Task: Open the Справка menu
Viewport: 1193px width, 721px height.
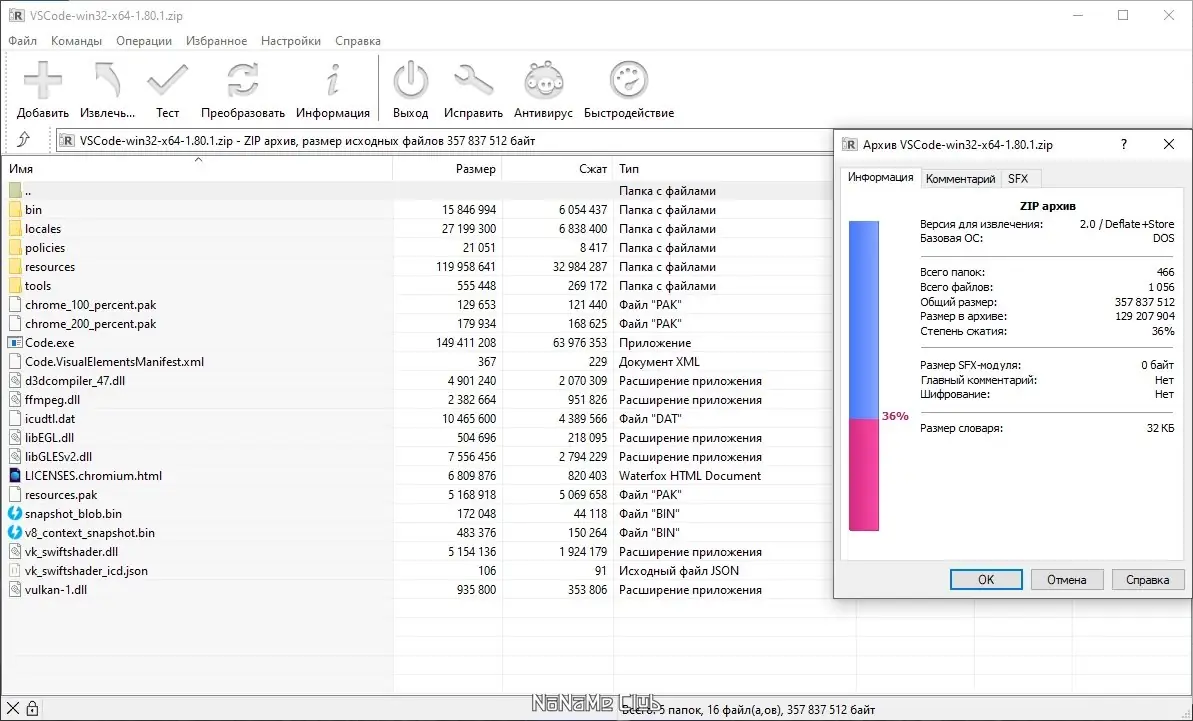Action: coord(358,41)
